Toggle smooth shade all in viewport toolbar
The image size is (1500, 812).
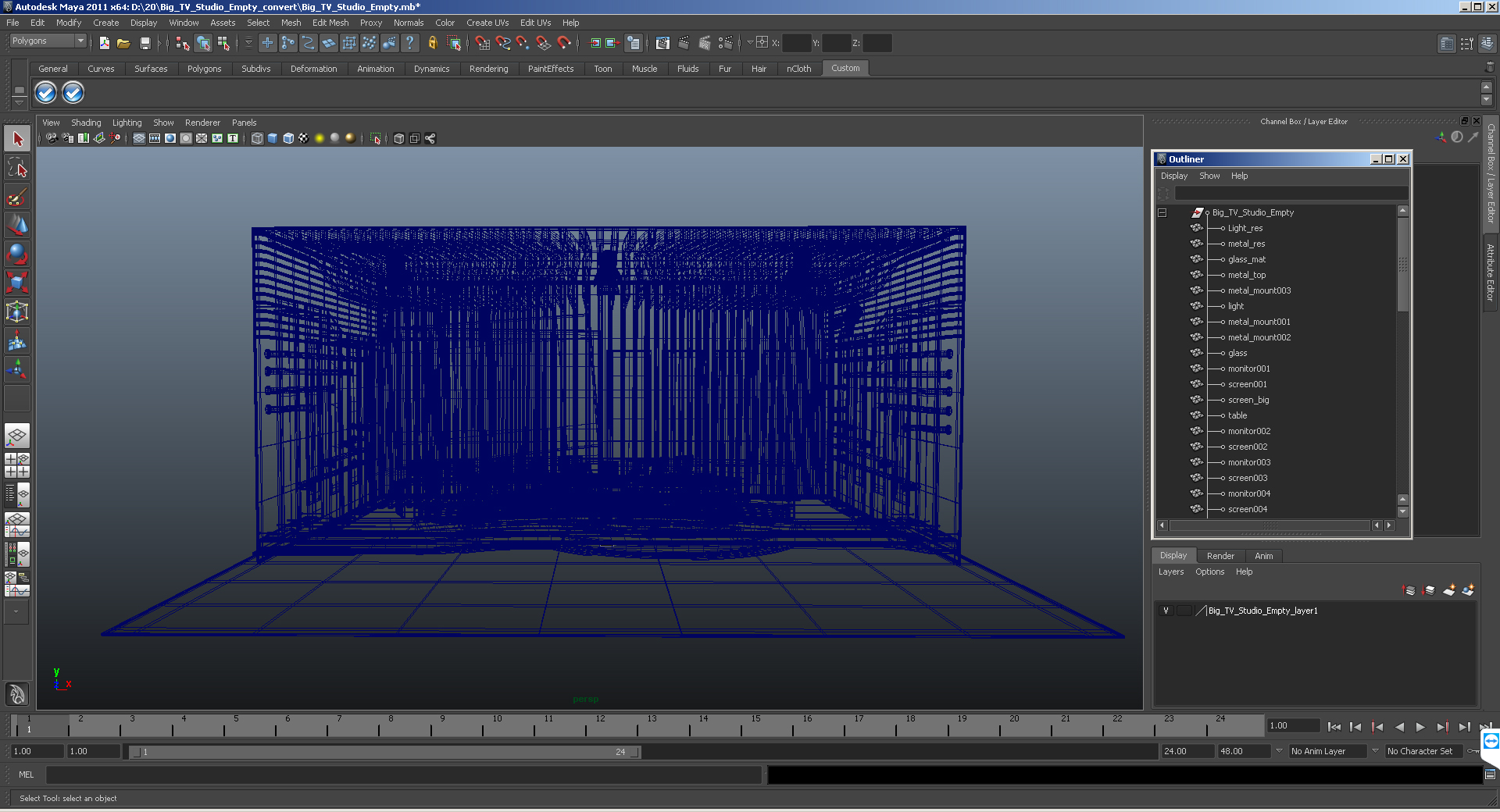click(273, 138)
